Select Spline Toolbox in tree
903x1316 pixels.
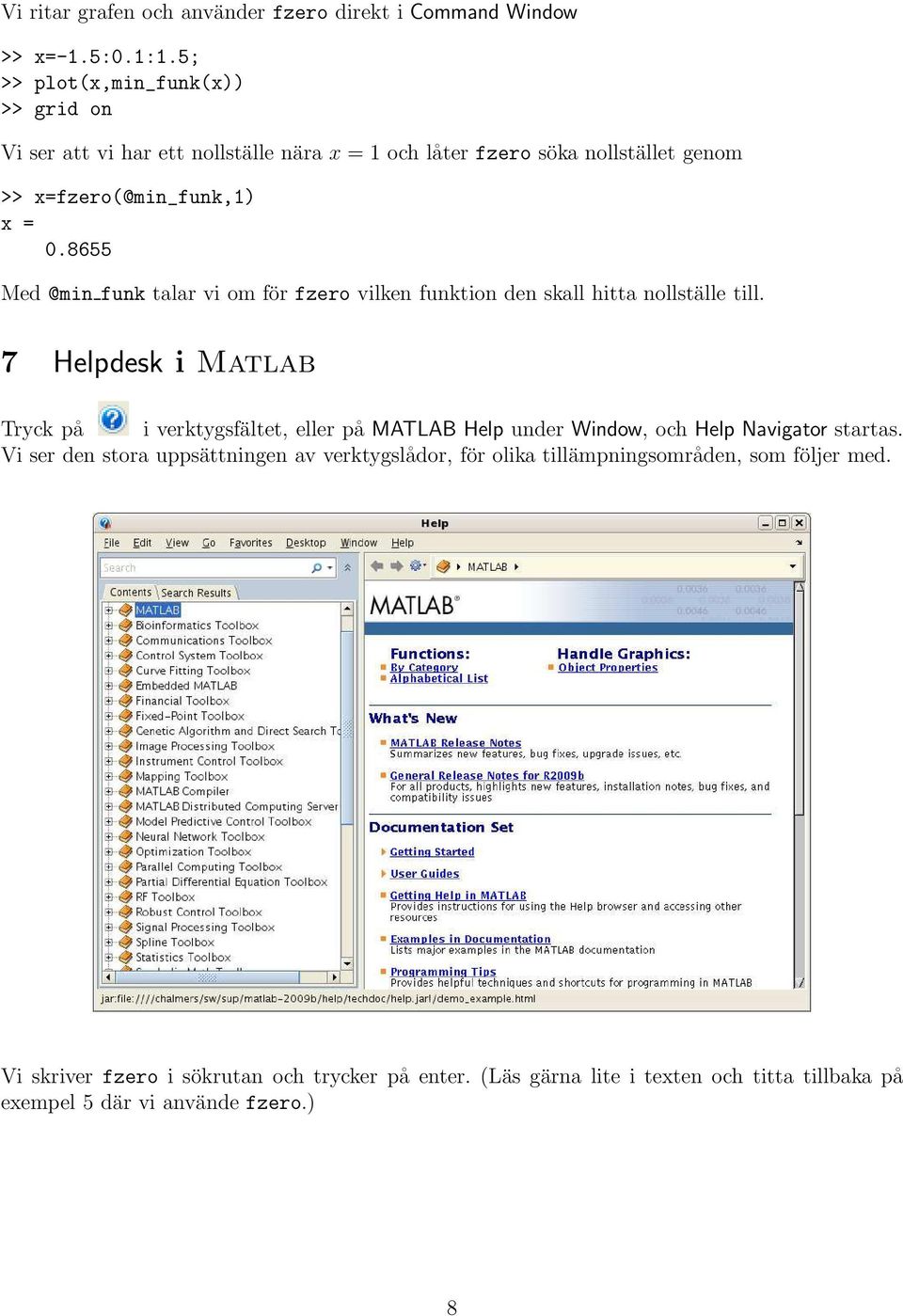tap(175, 942)
